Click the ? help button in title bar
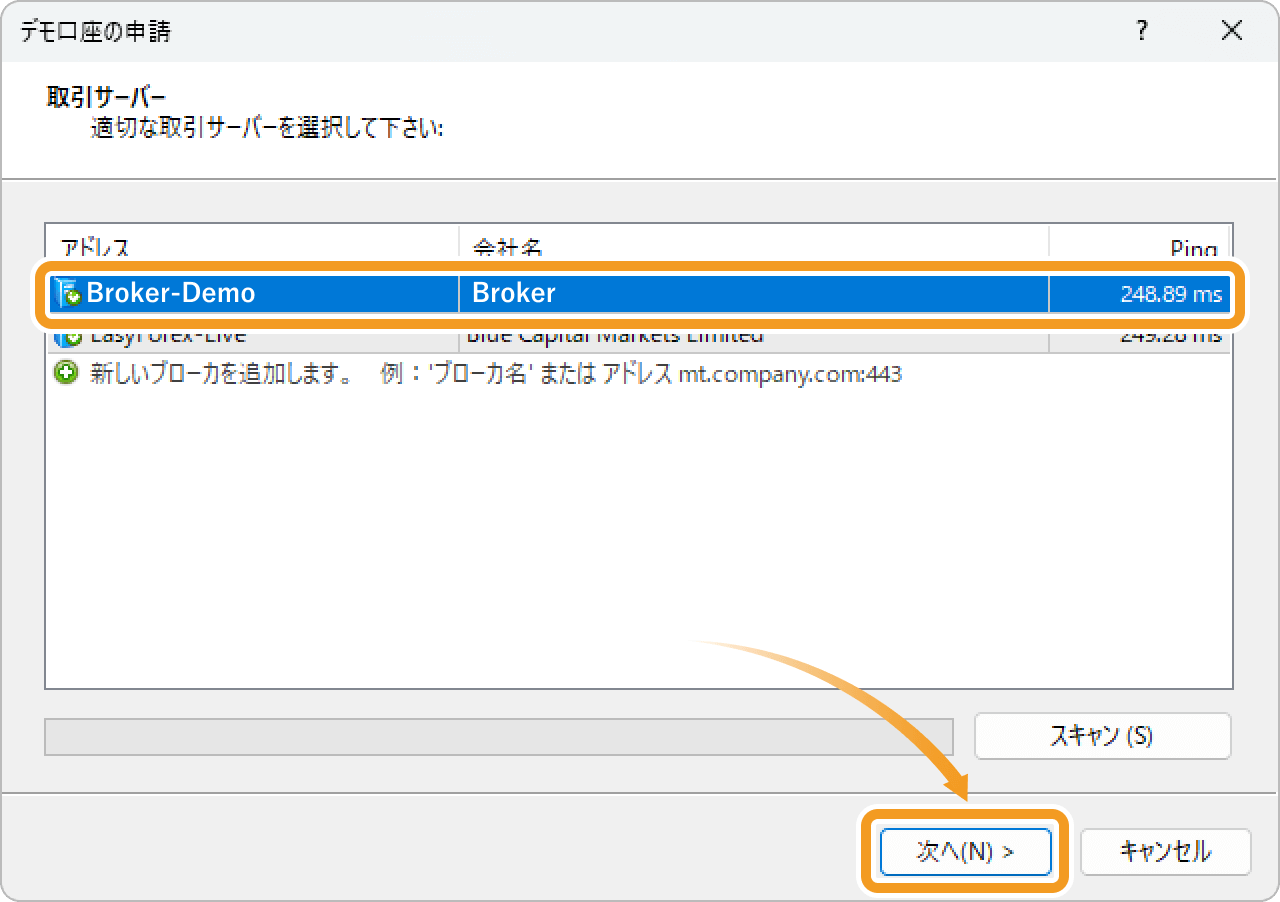Viewport: 1280px width, 902px height. point(1141,31)
